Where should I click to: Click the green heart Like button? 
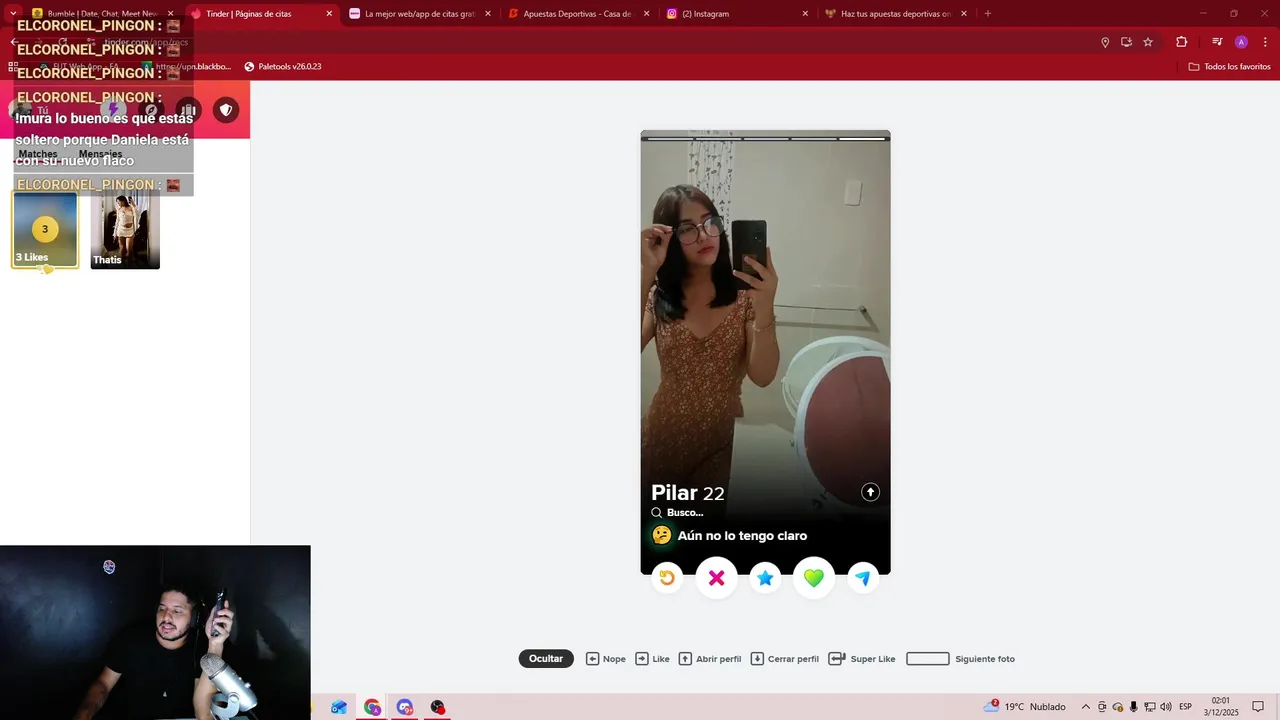(814, 578)
